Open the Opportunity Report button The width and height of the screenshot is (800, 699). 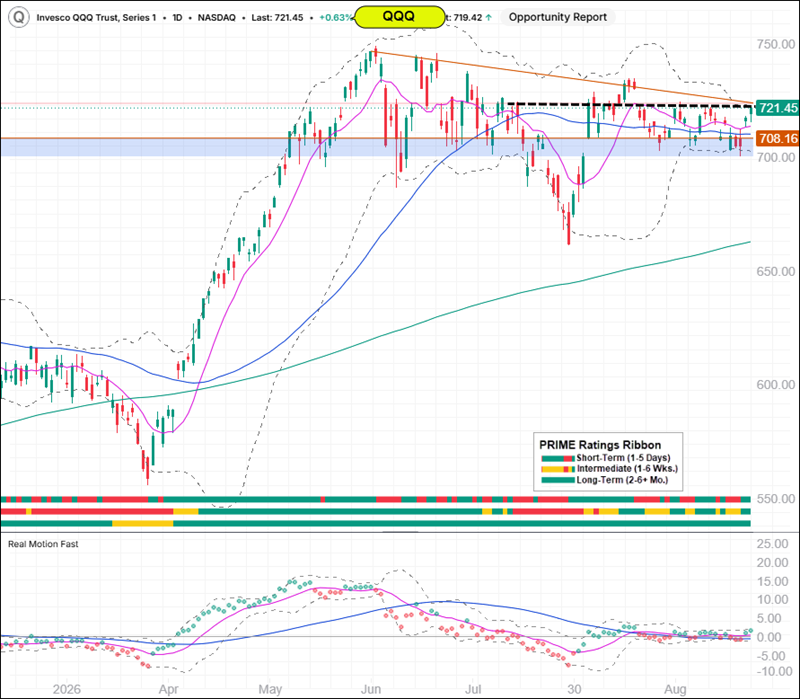pos(558,17)
